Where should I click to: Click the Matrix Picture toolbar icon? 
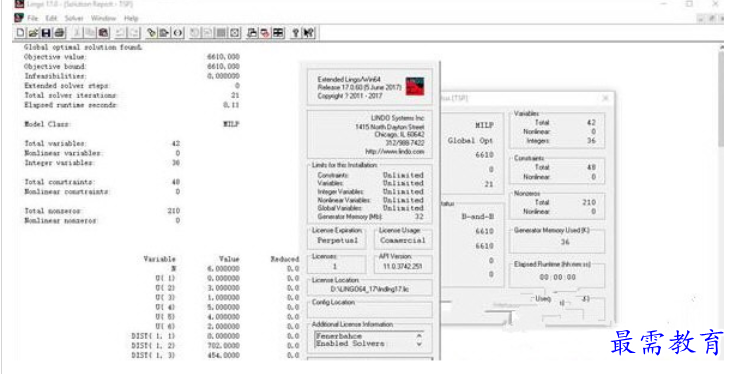click(x=221, y=33)
